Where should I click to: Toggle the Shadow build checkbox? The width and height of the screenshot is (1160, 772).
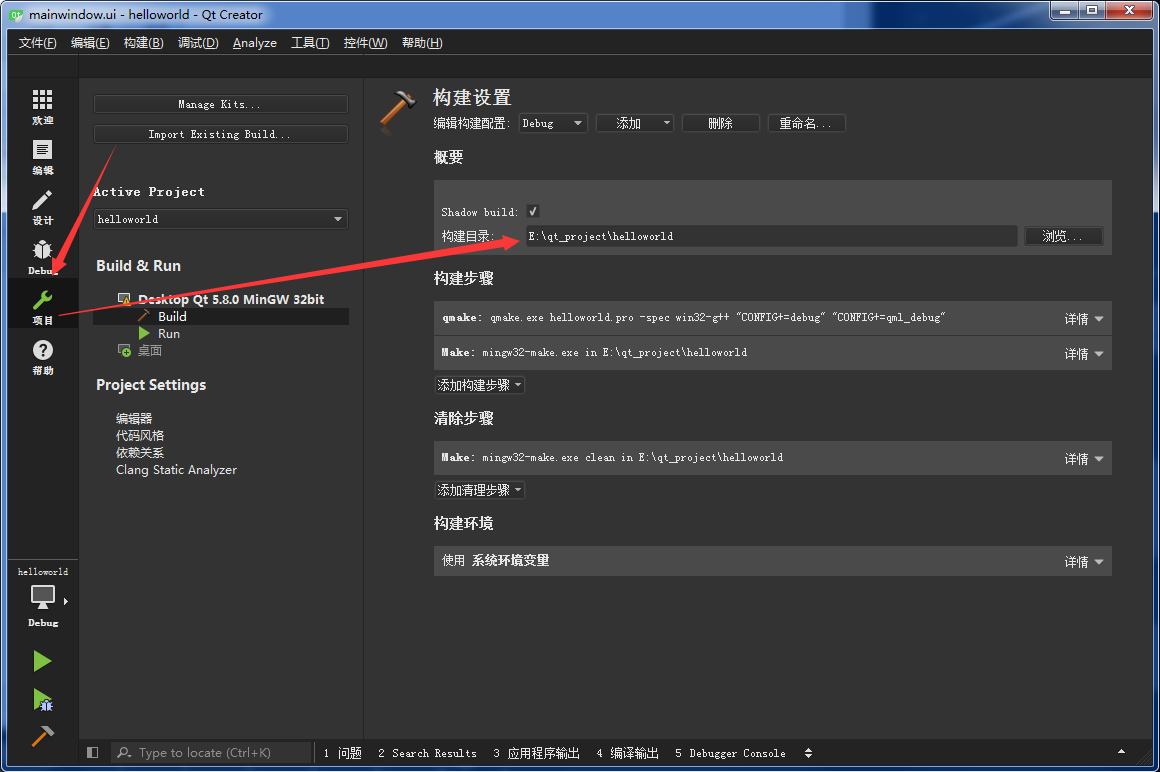(x=533, y=211)
